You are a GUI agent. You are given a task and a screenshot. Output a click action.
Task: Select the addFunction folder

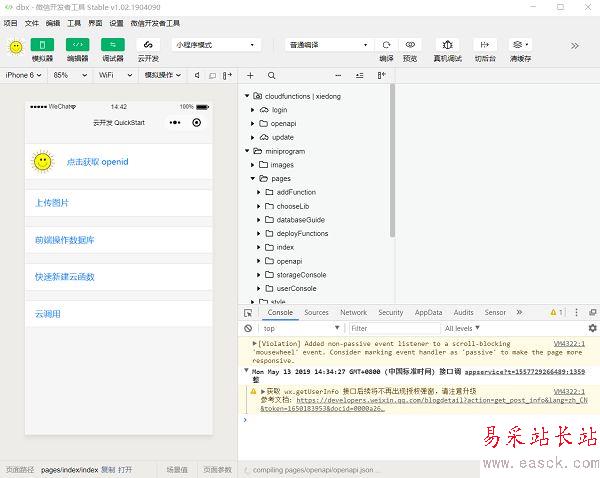click(x=296, y=192)
